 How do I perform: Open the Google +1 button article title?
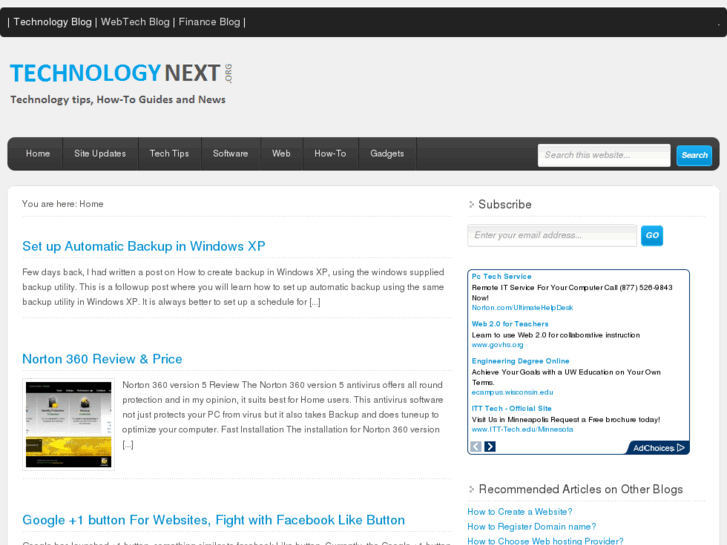pos(213,520)
